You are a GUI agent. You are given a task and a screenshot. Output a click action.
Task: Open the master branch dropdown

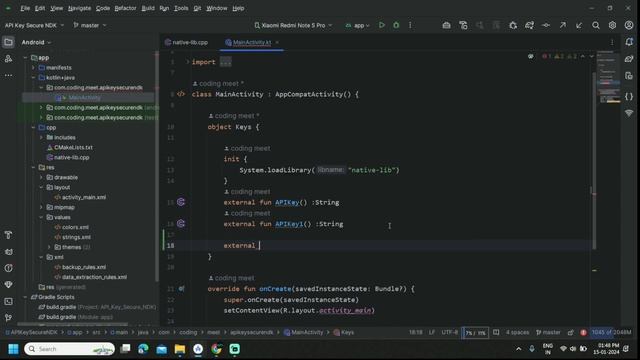coord(89,25)
